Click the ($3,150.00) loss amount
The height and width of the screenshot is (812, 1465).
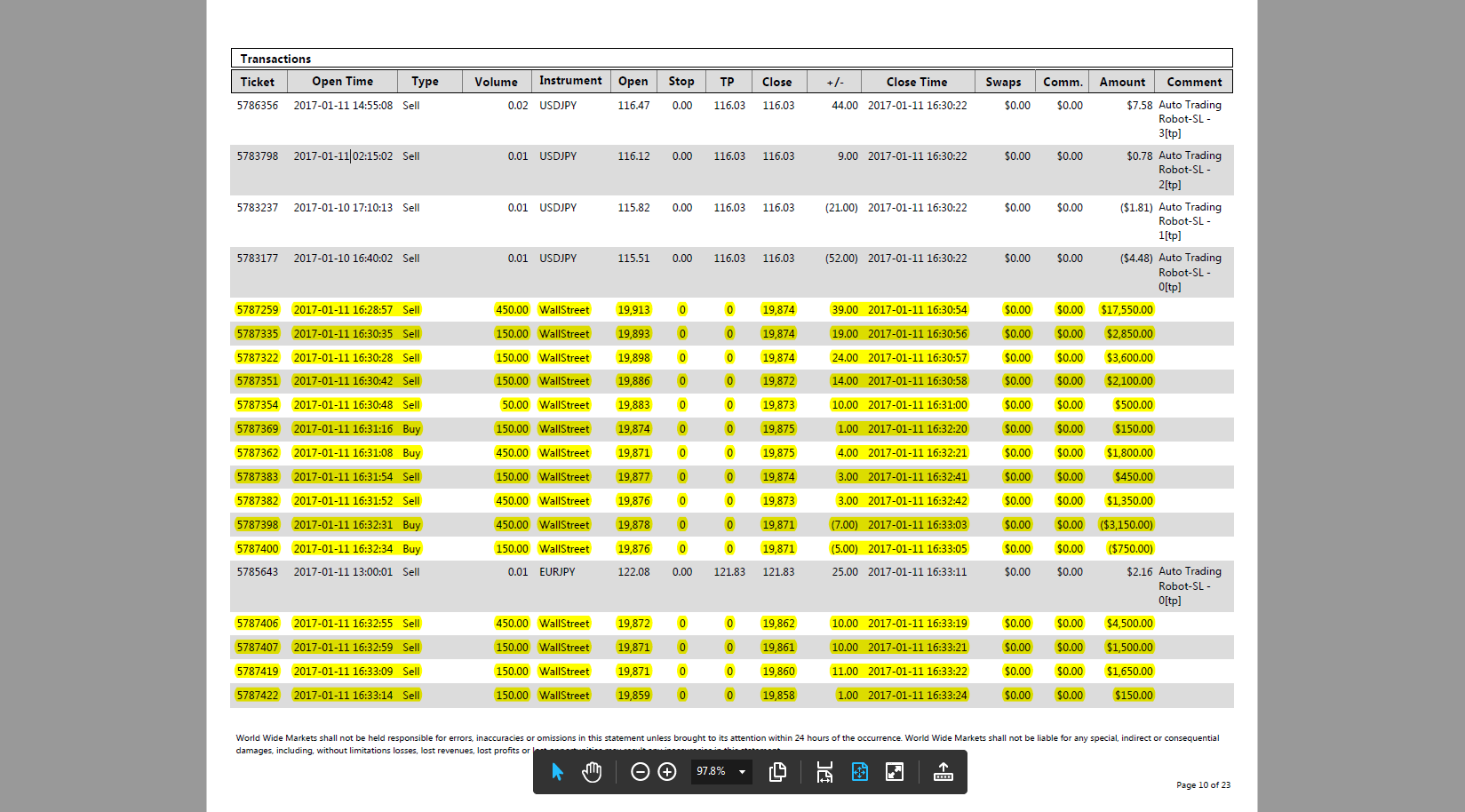click(1127, 525)
